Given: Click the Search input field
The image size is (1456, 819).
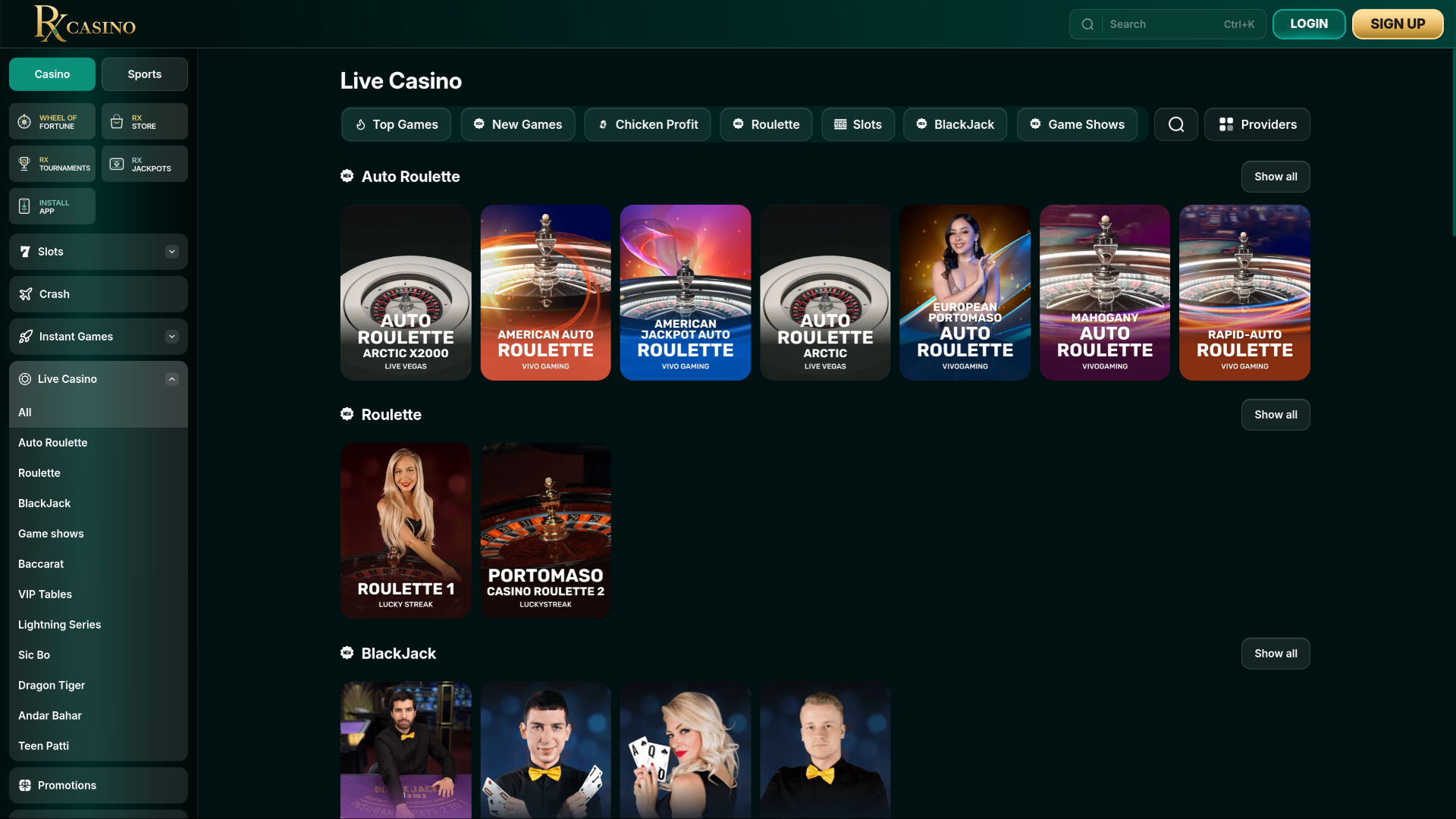Looking at the screenshot, I should pyautogui.click(x=1168, y=24).
